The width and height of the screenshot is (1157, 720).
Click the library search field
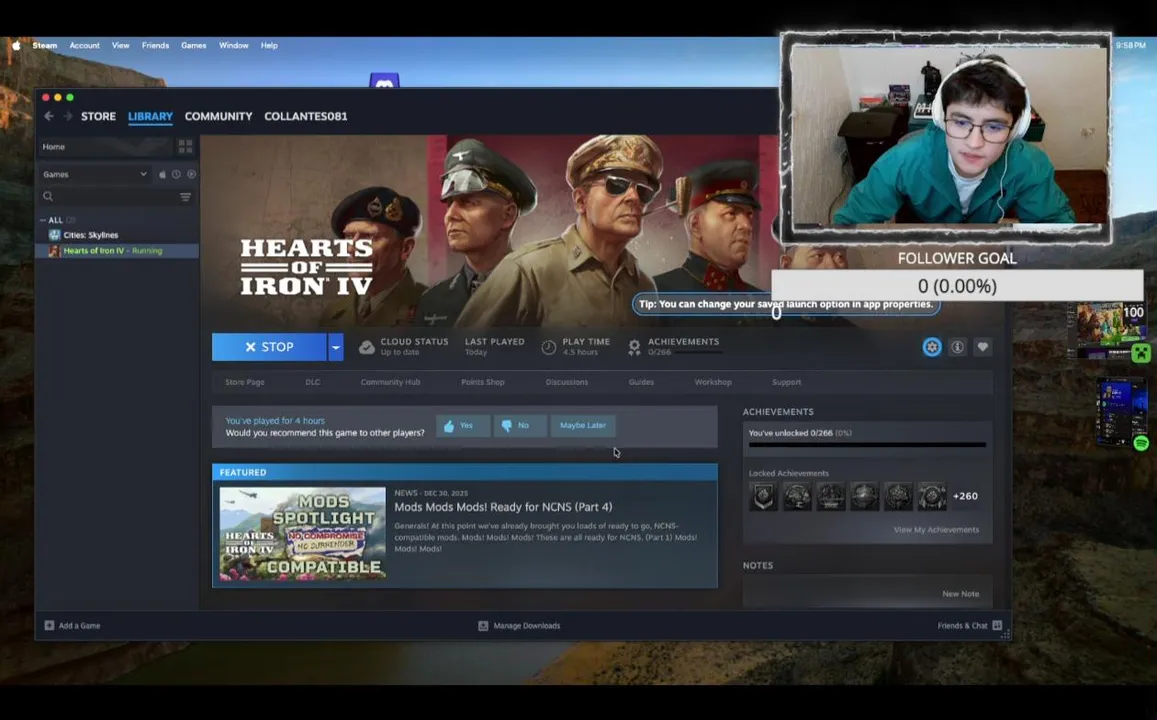click(108, 196)
